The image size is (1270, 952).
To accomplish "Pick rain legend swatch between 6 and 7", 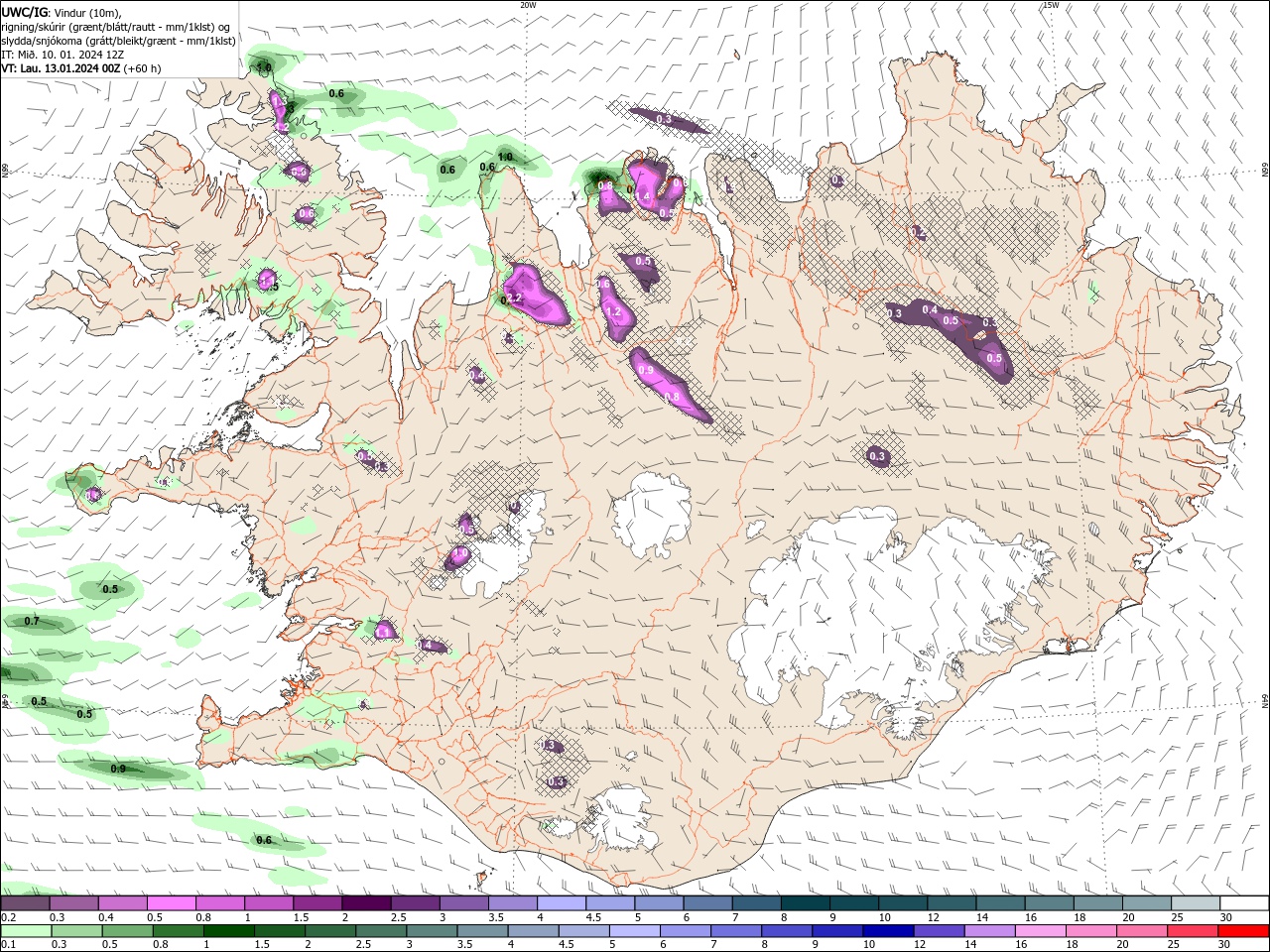I will coord(685,931).
